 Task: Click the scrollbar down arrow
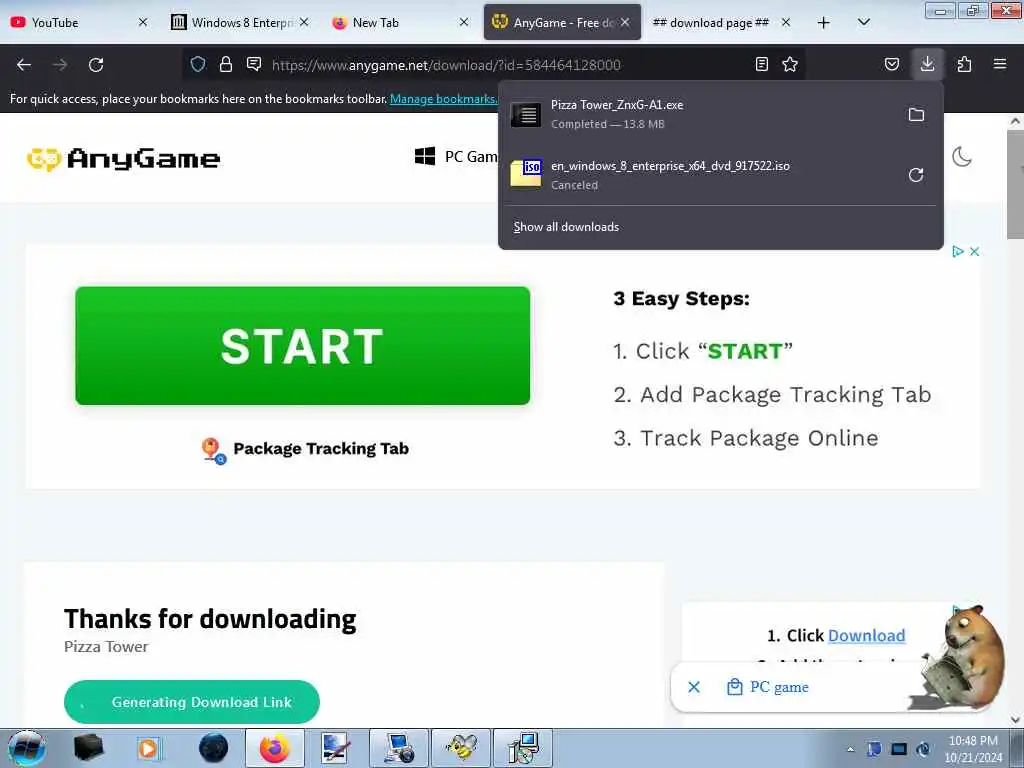coord(1015,720)
